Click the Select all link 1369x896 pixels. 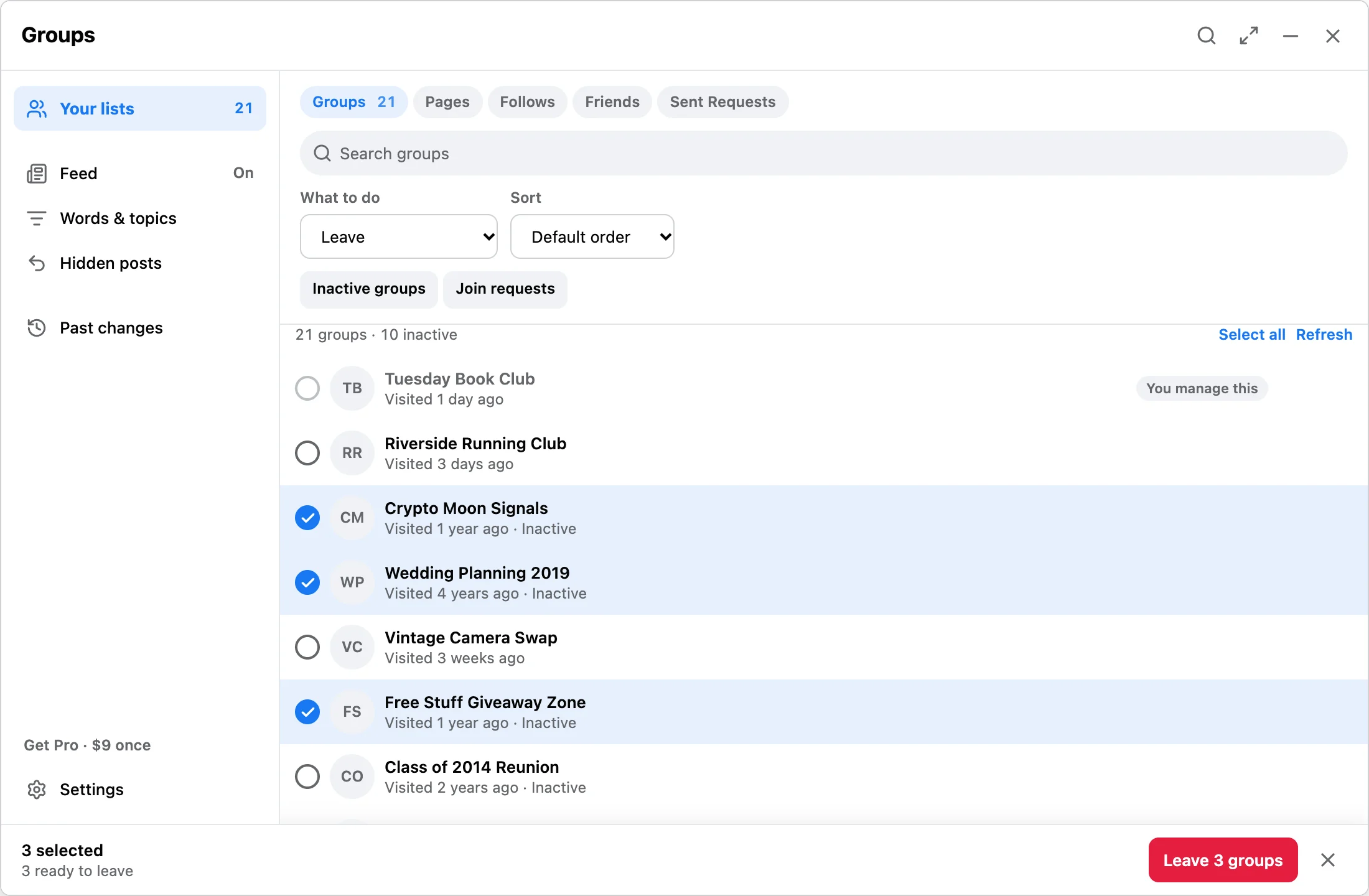(x=1251, y=335)
